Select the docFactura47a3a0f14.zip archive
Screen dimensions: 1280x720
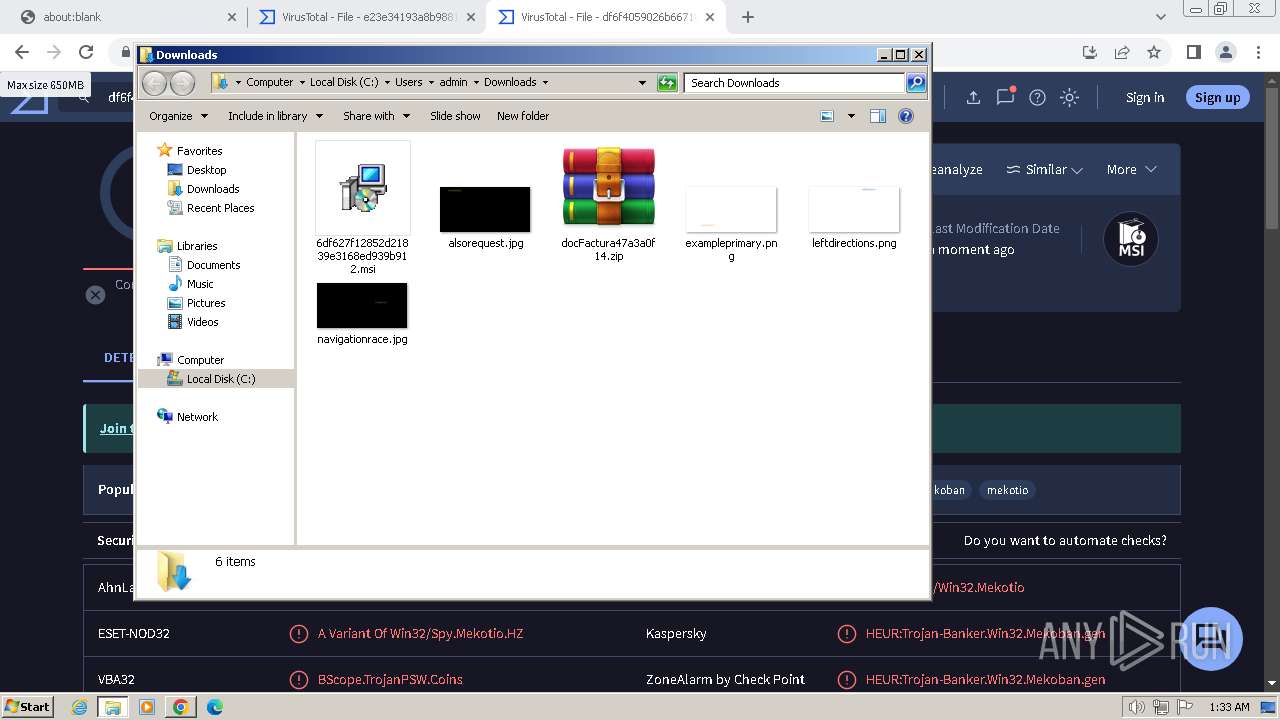coord(608,202)
